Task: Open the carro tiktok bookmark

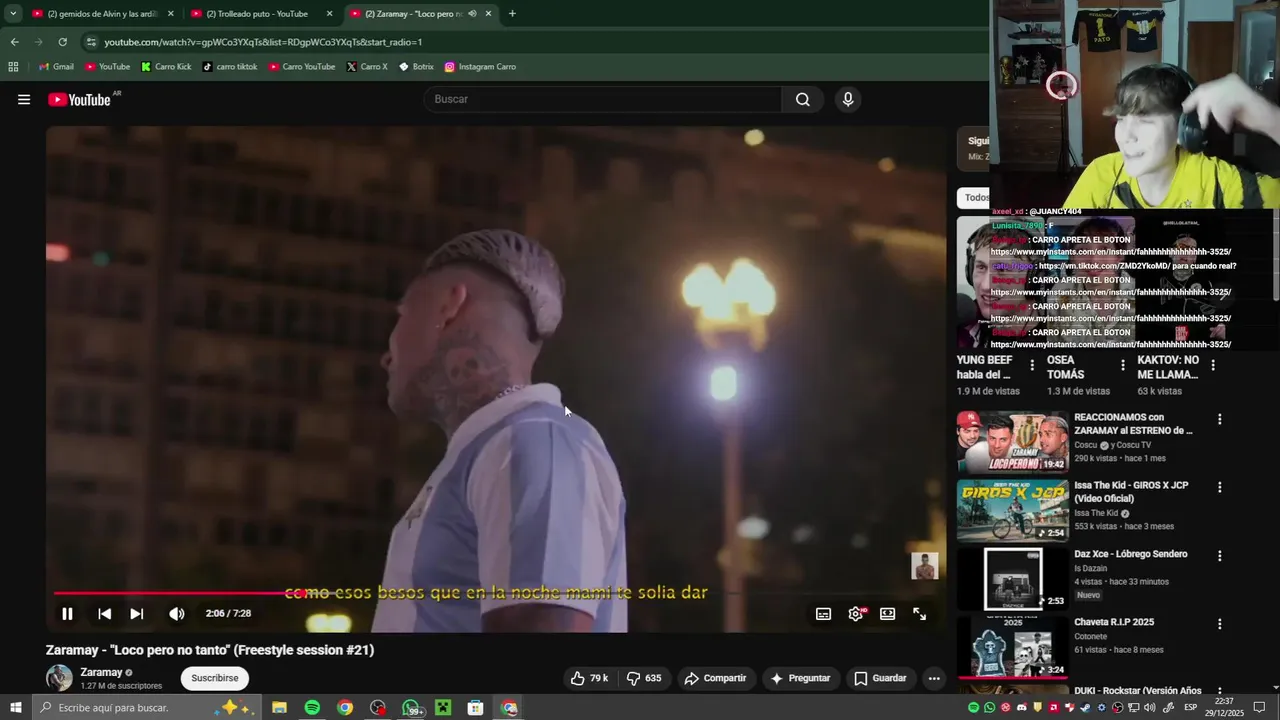Action: [x=230, y=67]
